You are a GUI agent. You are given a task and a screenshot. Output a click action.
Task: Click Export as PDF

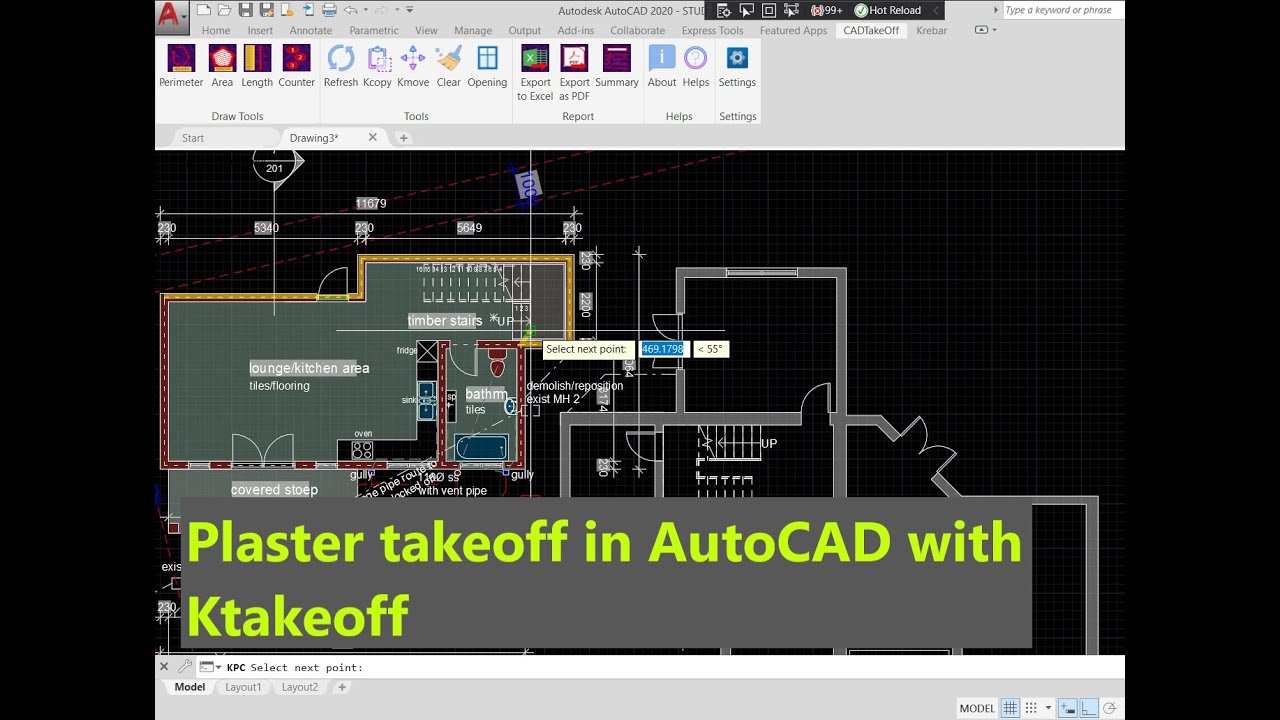574,73
